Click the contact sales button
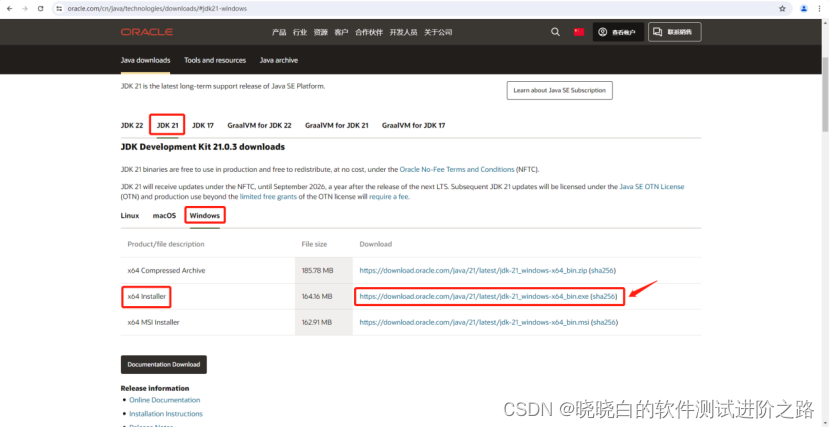The height and width of the screenshot is (428, 830). (x=675, y=32)
